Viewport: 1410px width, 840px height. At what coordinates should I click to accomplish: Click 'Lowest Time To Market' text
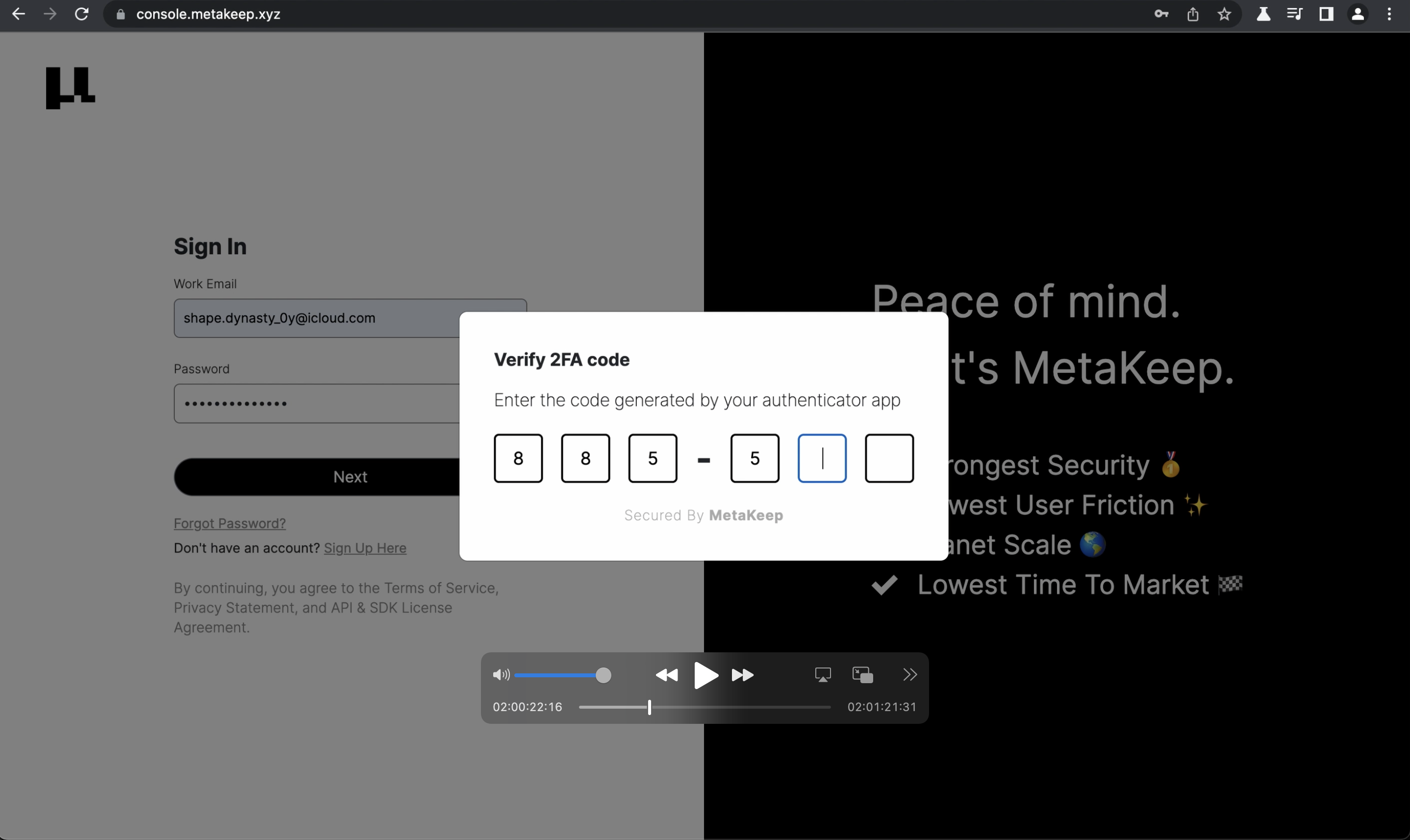click(x=1063, y=585)
